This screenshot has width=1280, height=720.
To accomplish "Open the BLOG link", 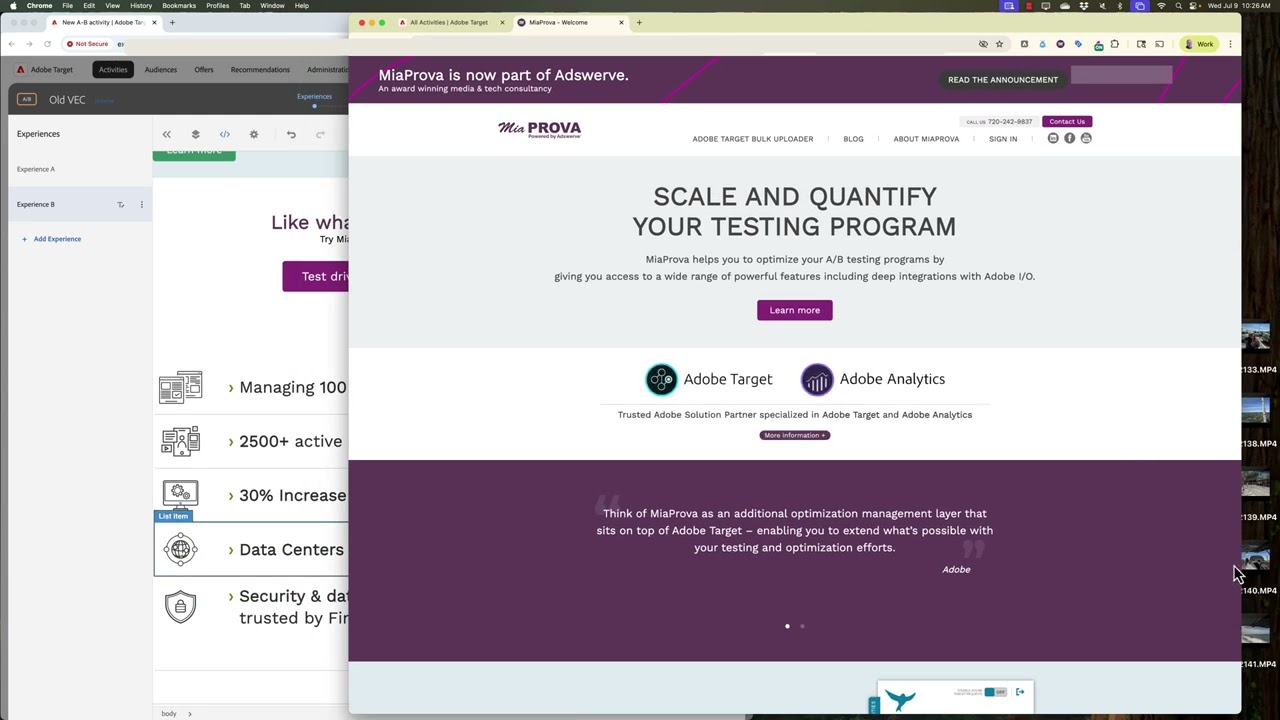I will click(853, 139).
